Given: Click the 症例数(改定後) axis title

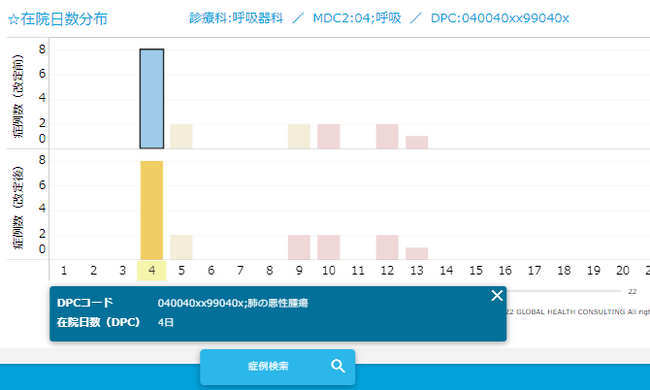Looking at the screenshot, I should [x=18, y=208].
